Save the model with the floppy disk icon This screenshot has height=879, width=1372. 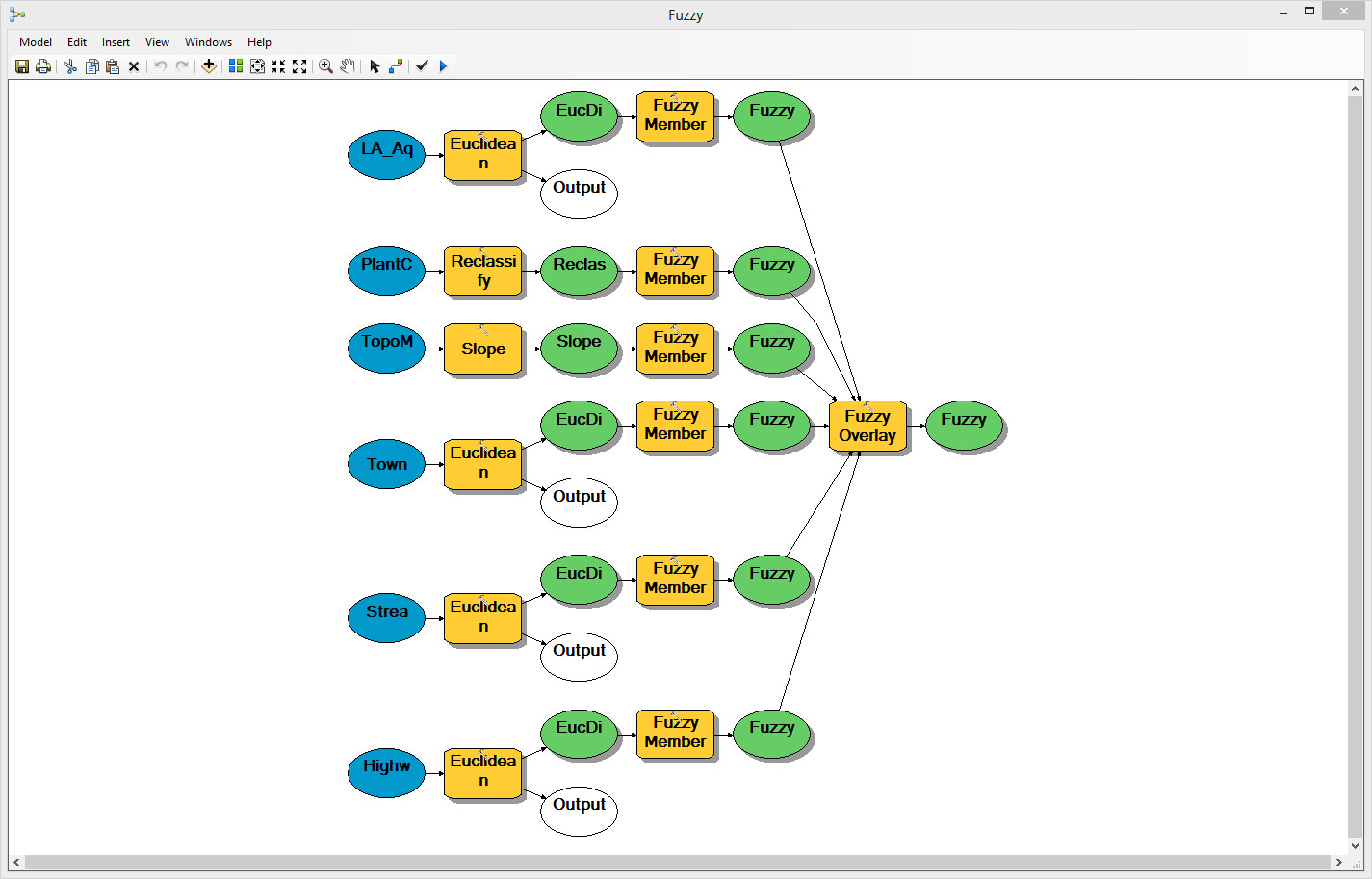pos(22,66)
